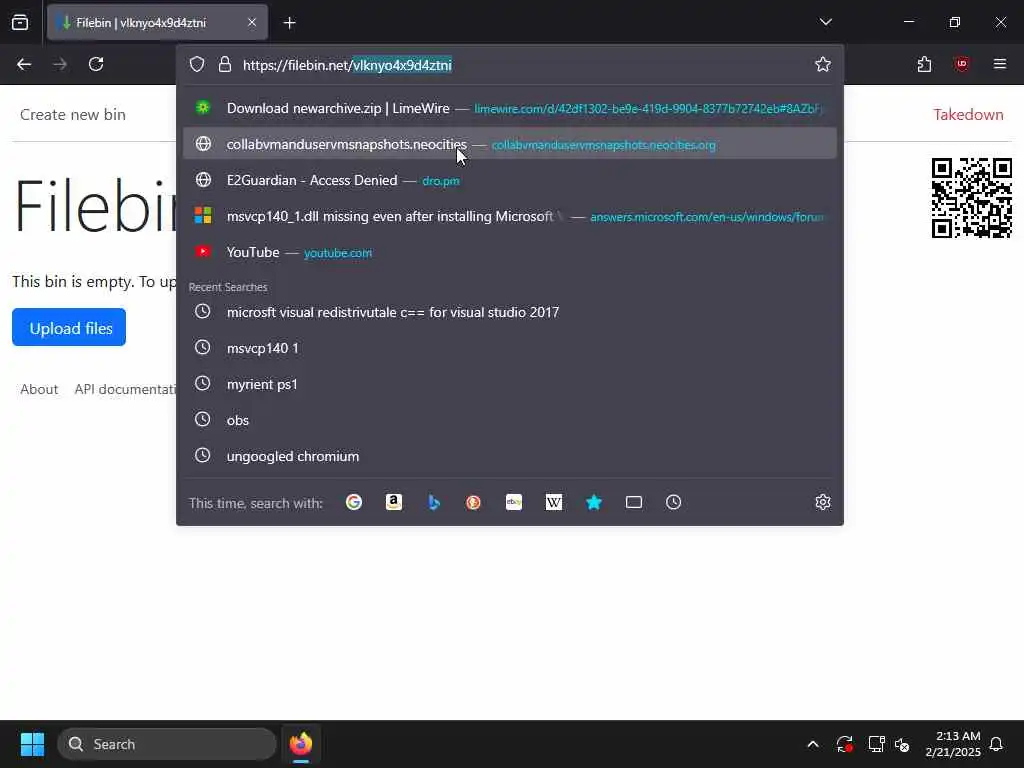Select recent search 'microsft visual redistrivutale'

(509, 312)
